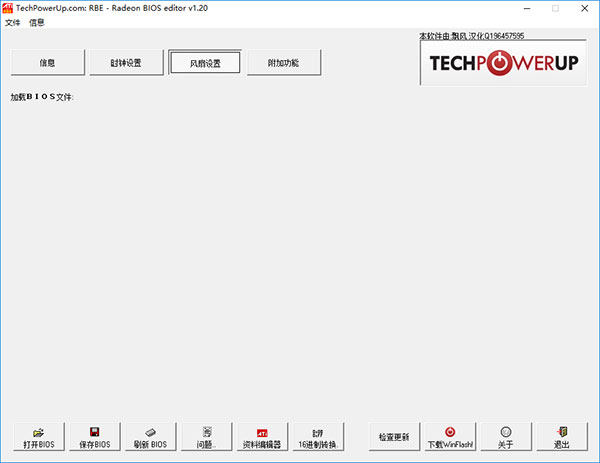
Task: Click the RBE app icon in title bar
Action: click(7, 8)
